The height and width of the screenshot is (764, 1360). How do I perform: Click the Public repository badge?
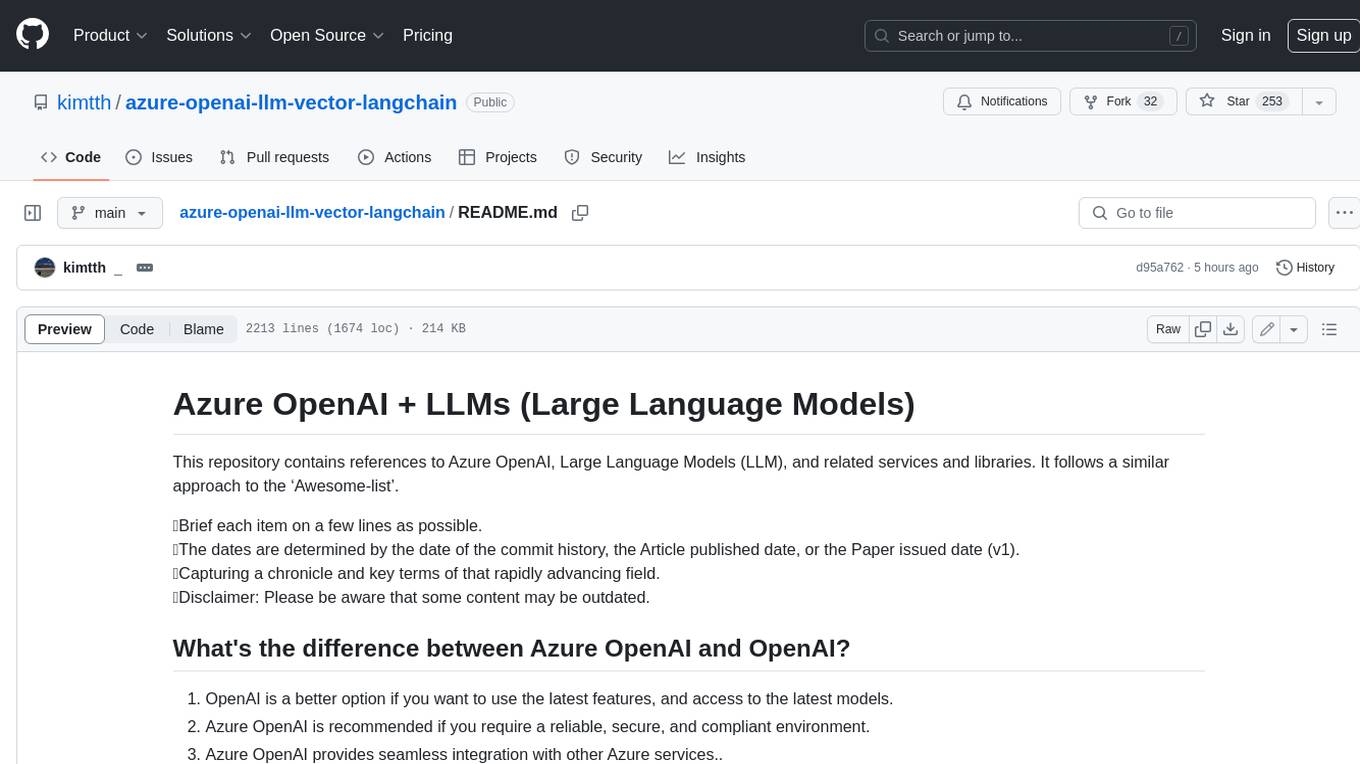490,102
